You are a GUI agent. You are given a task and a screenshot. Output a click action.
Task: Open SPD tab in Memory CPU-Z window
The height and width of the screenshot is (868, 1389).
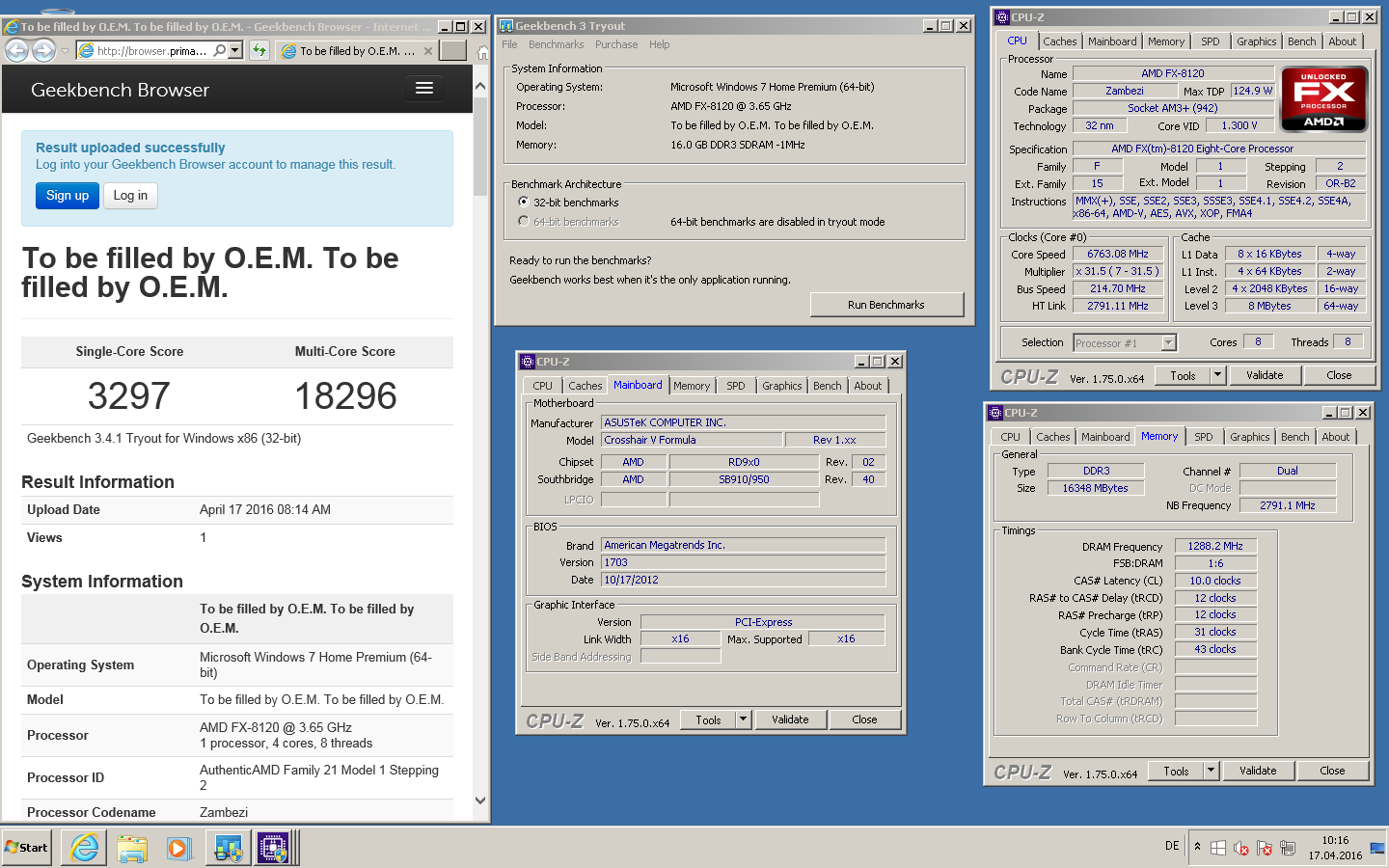tap(1203, 437)
